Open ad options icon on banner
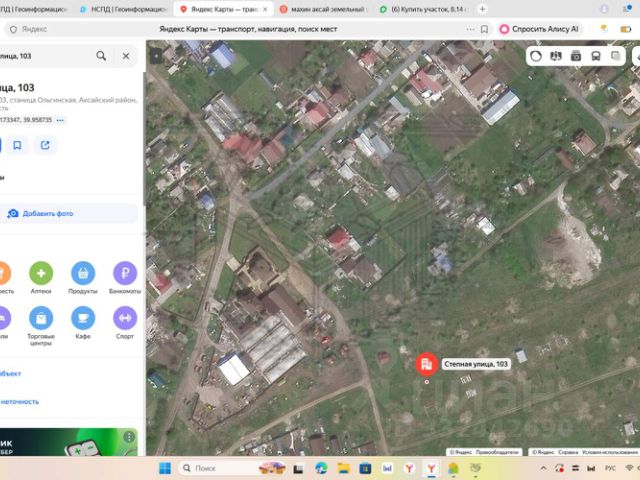The image size is (640, 480). click(x=129, y=437)
